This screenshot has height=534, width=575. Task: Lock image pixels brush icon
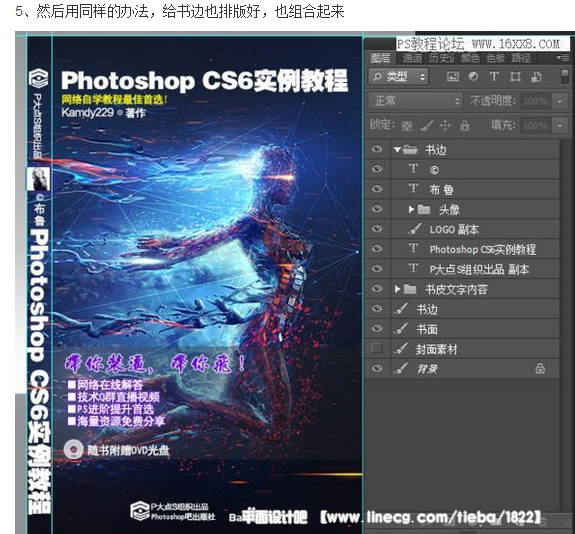426,125
